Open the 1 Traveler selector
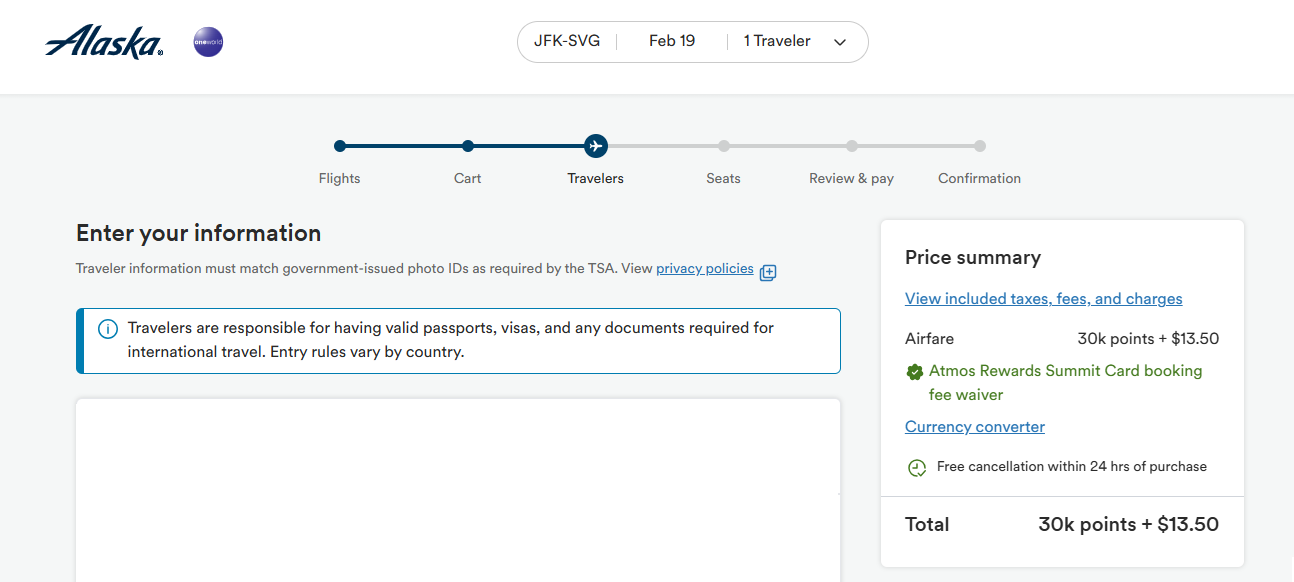 777,41
